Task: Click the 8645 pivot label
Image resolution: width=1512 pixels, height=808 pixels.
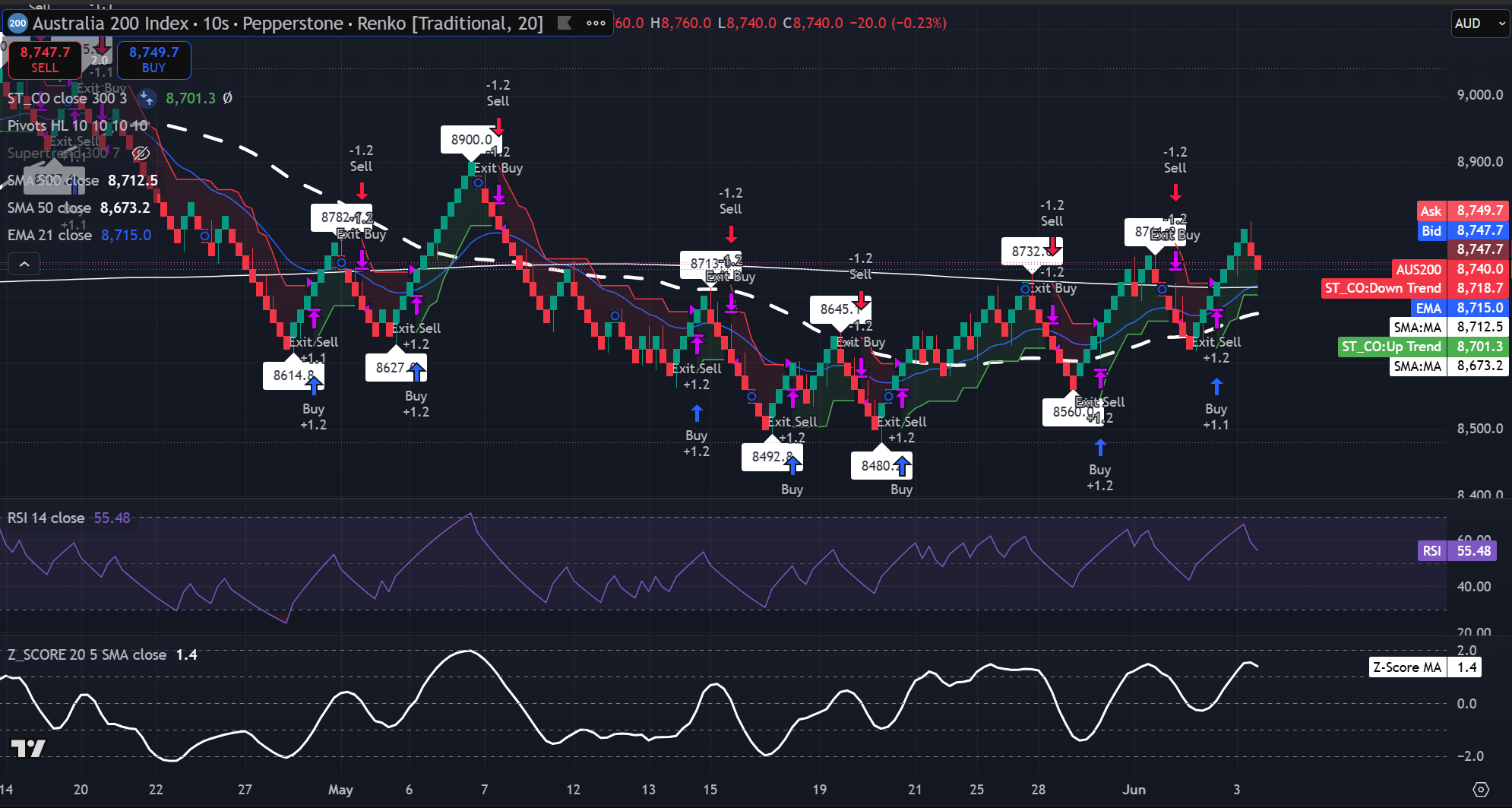Action: click(x=840, y=309)
